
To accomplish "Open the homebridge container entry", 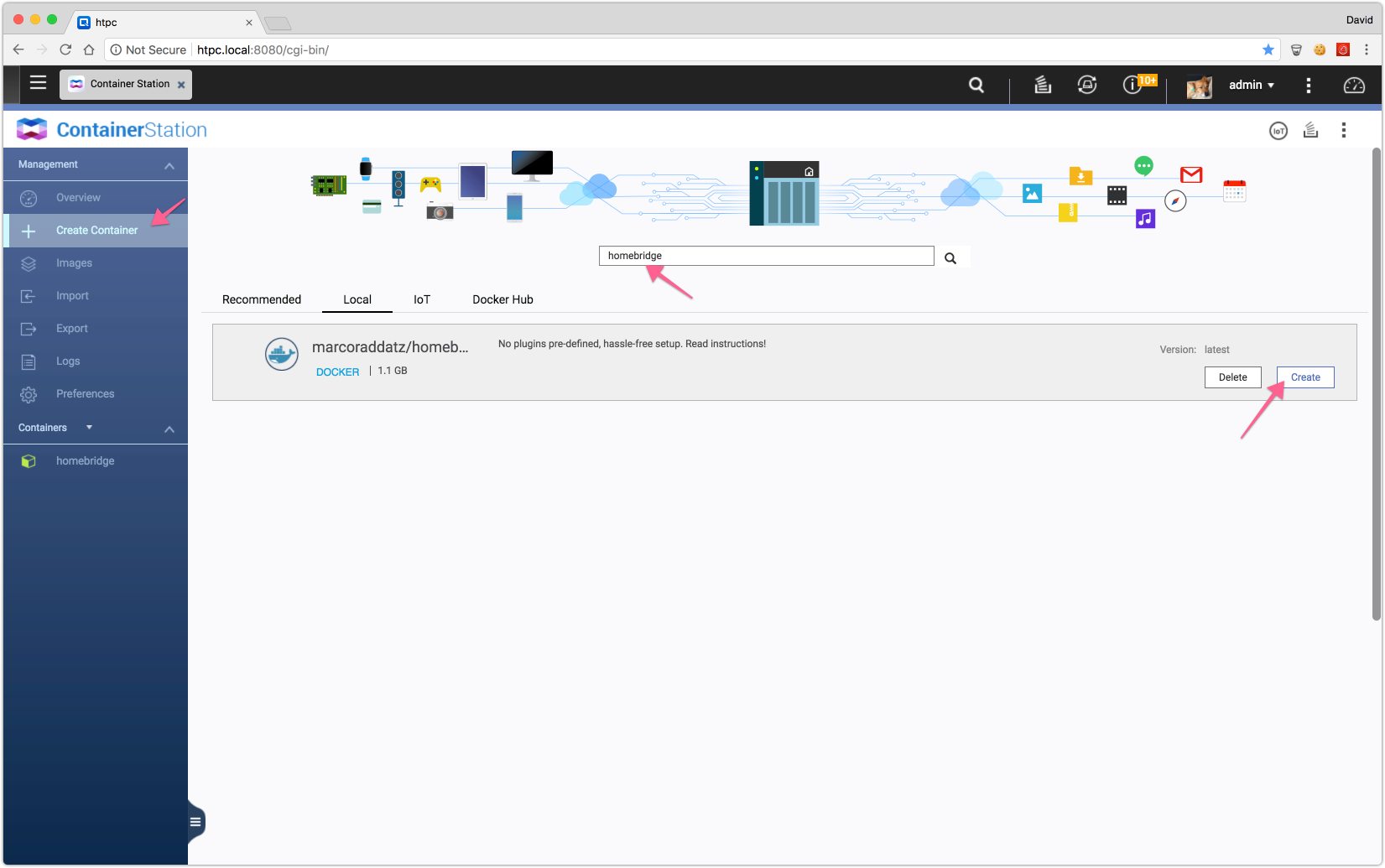I will [96, 461].
